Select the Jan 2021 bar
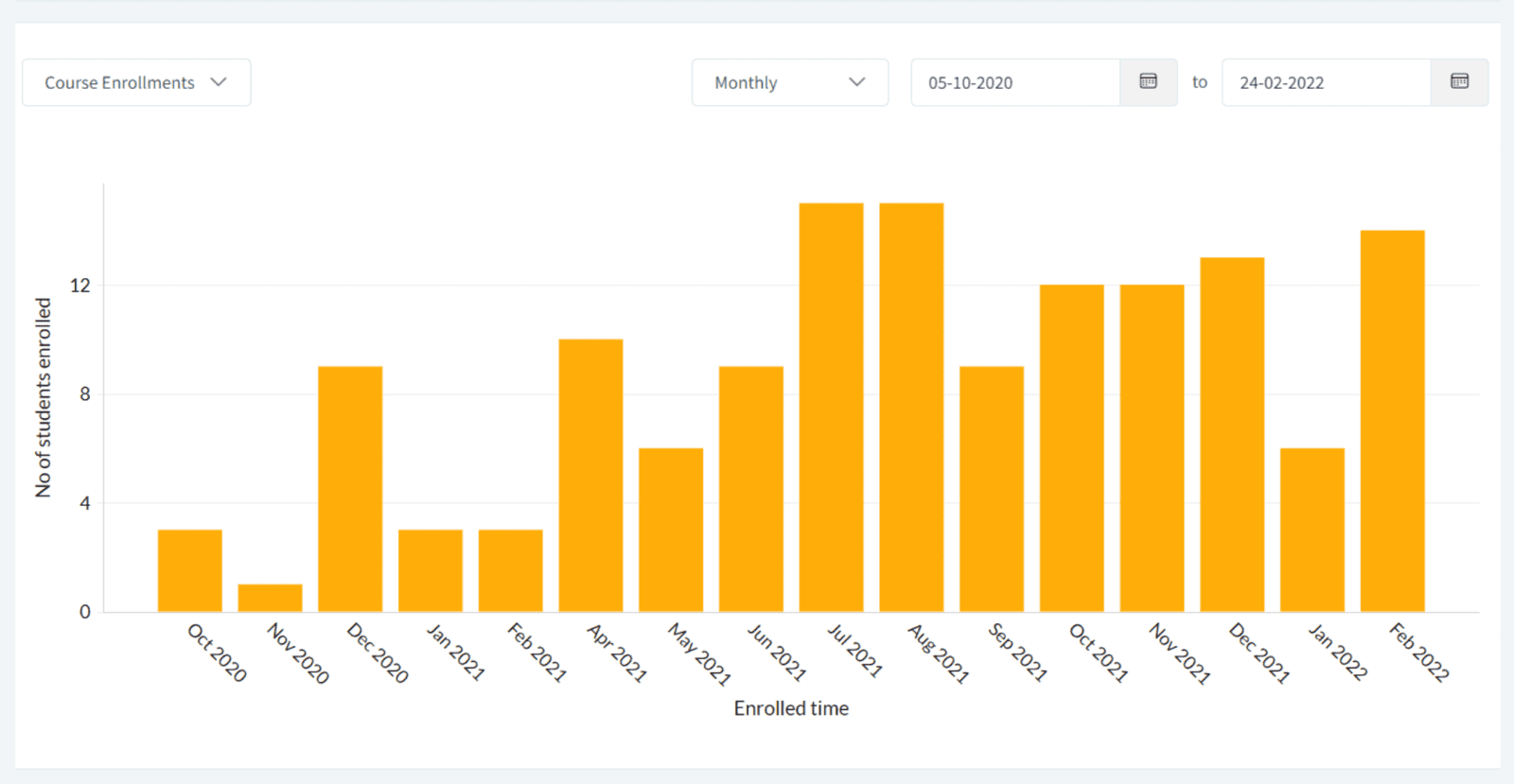This screenshot has height=784, width=1514. click(x=431, y=570)
